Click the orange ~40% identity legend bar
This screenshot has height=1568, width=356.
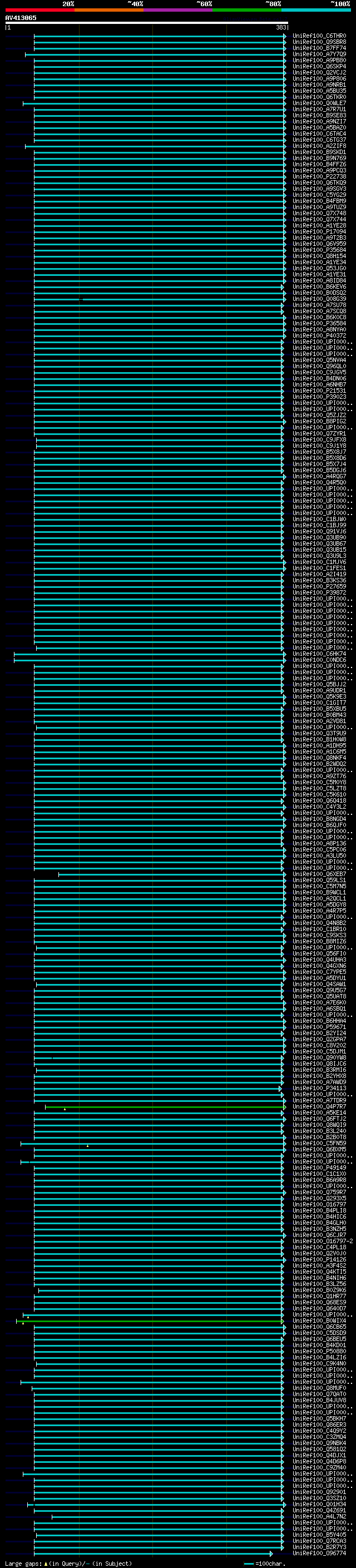coord(109,10)
